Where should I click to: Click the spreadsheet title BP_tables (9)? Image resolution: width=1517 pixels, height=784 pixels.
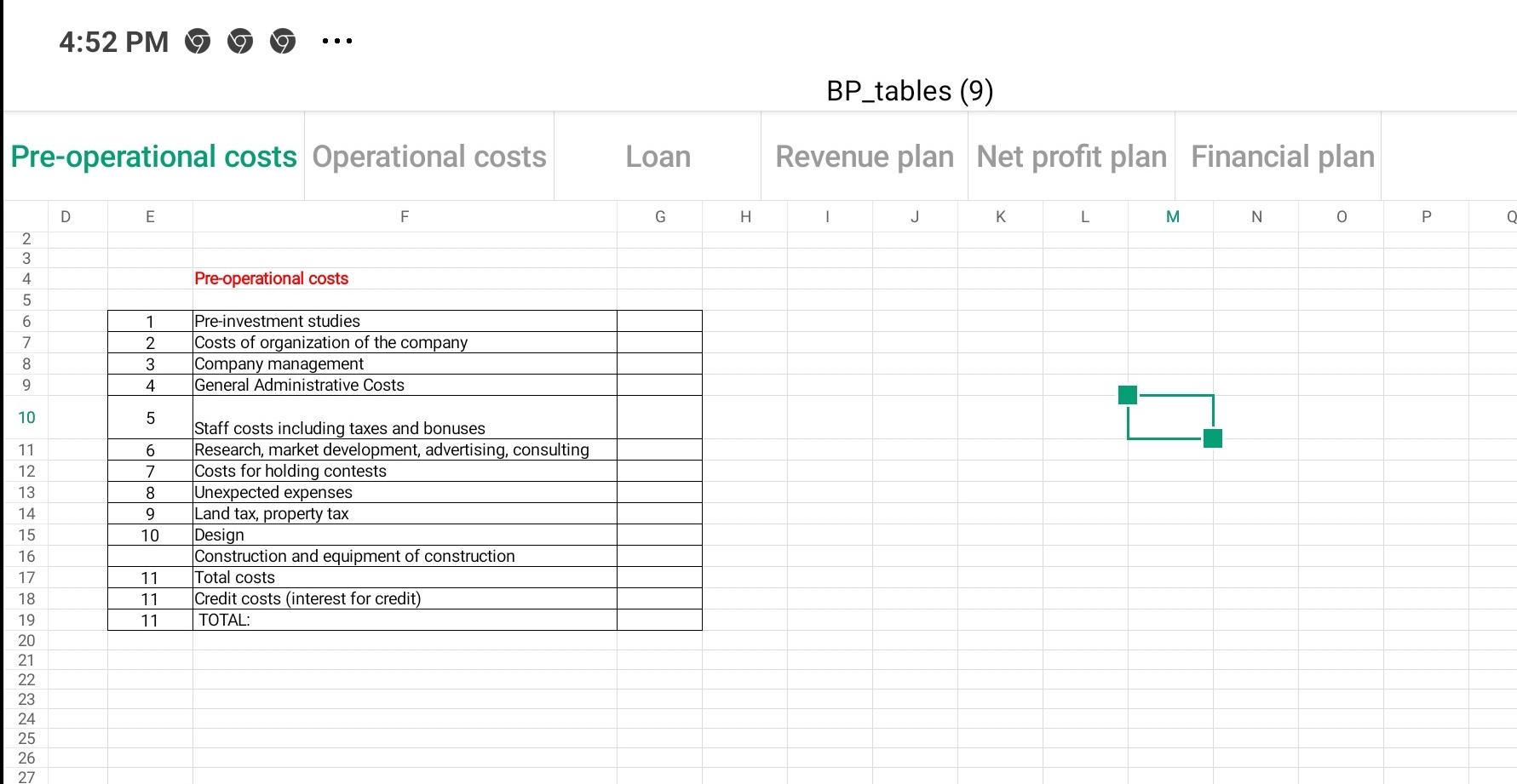[908, 90]
